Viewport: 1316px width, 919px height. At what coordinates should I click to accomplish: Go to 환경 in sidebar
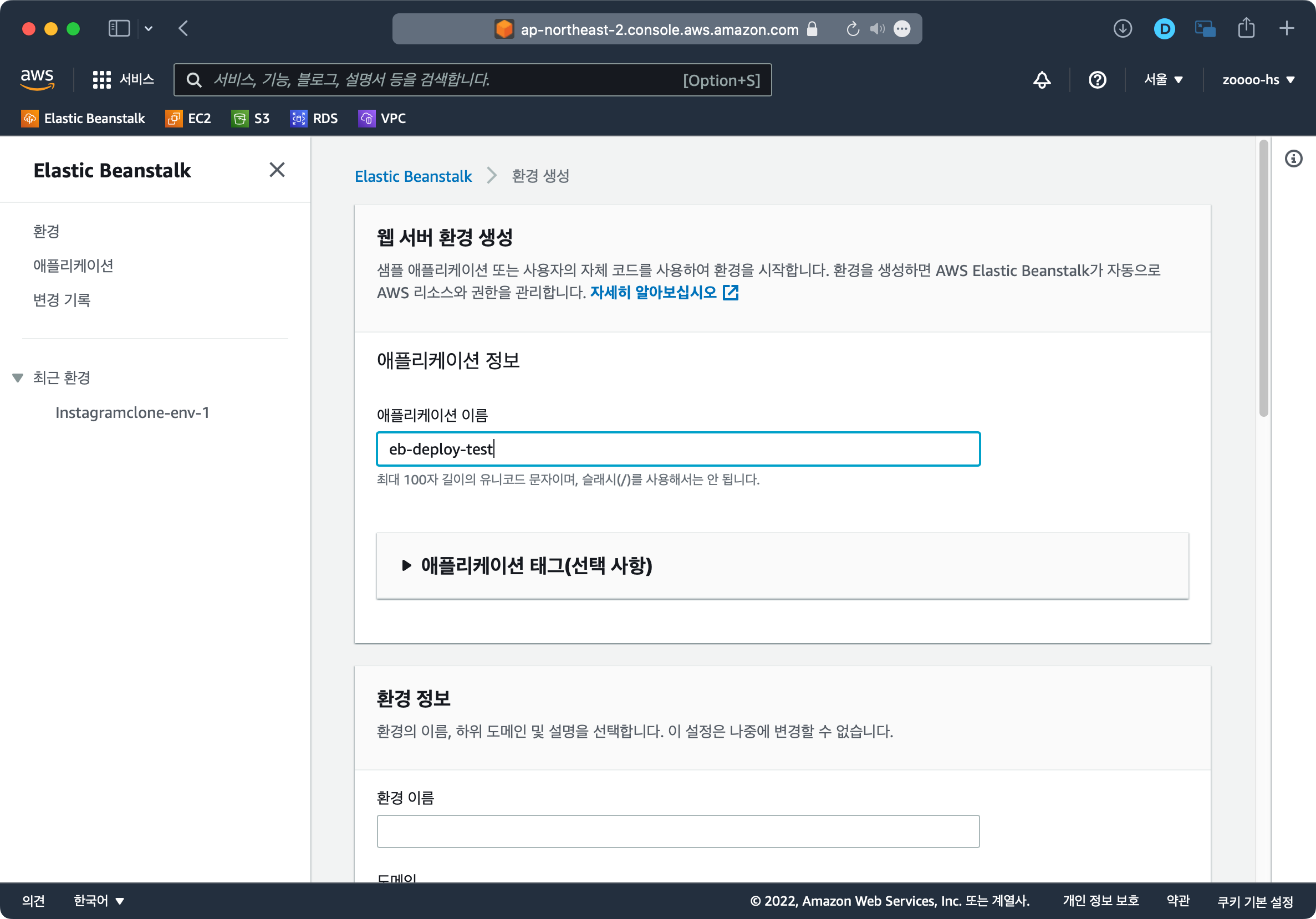point(47,232)
